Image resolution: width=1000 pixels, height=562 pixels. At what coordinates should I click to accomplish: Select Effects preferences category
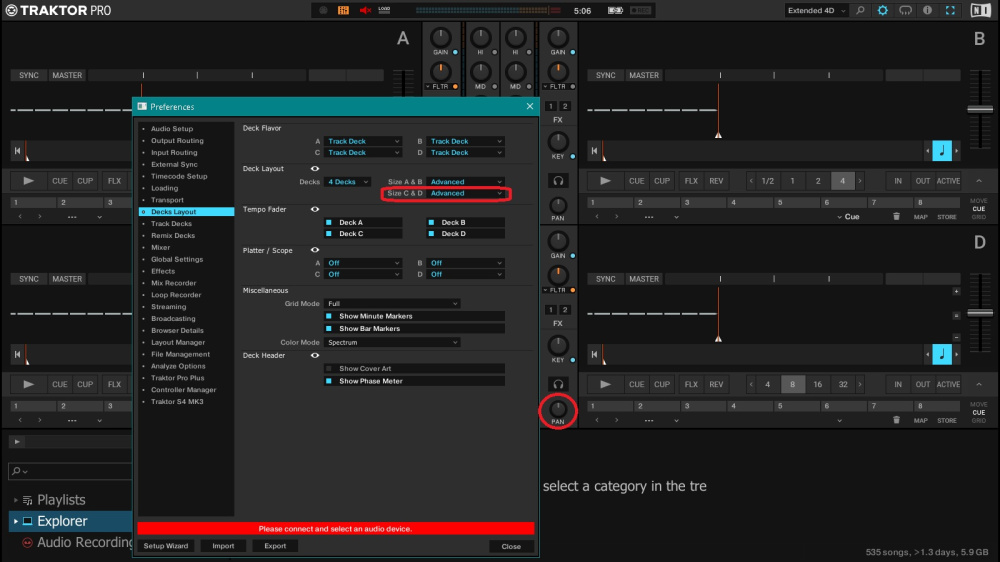tap(163, 271)
